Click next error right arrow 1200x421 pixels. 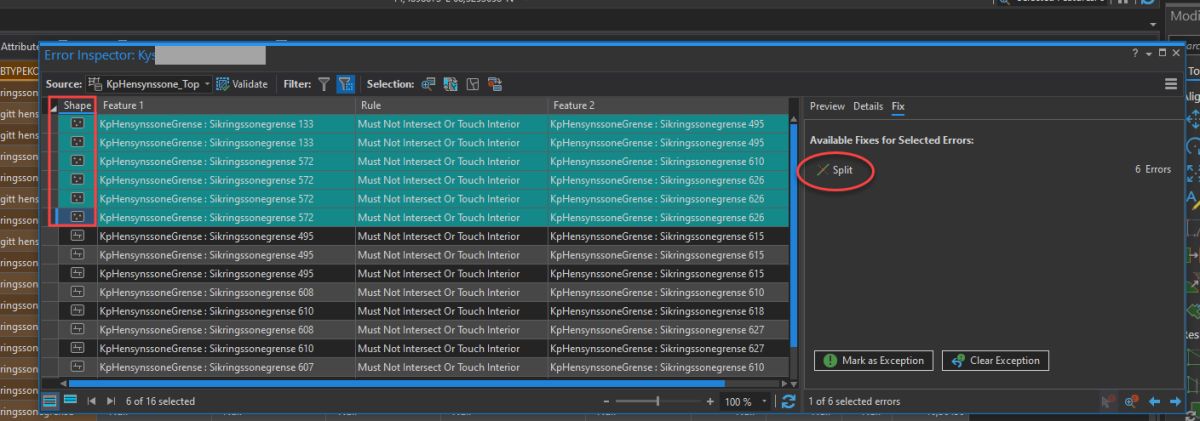click(1177, 401)
